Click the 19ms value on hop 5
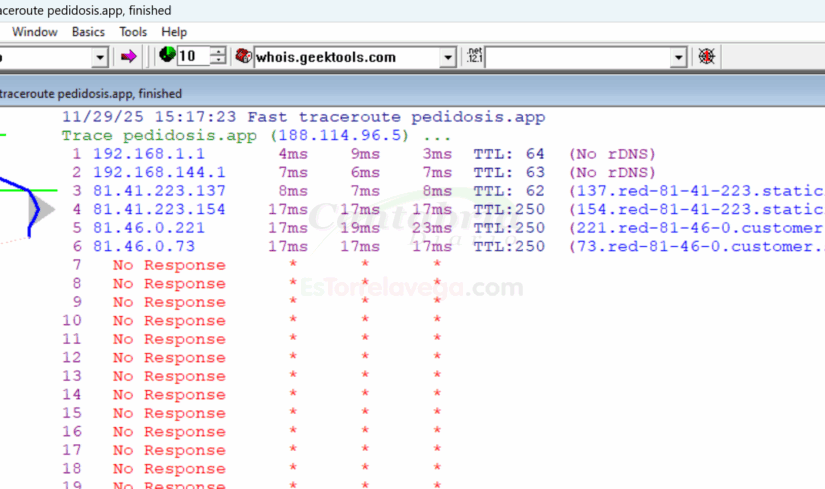Screen dimensions: 825x489 point(360,227)
